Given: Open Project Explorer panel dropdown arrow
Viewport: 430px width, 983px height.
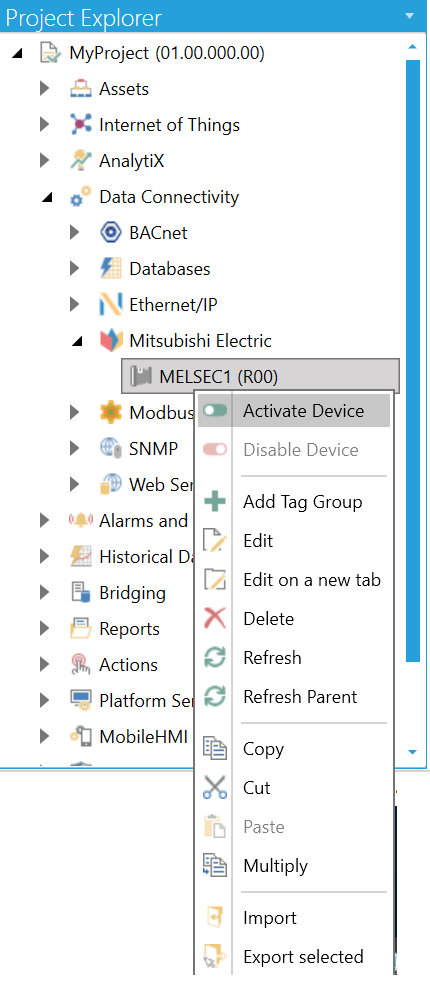Looking at the screenshot, I should (x=411, y=15).
